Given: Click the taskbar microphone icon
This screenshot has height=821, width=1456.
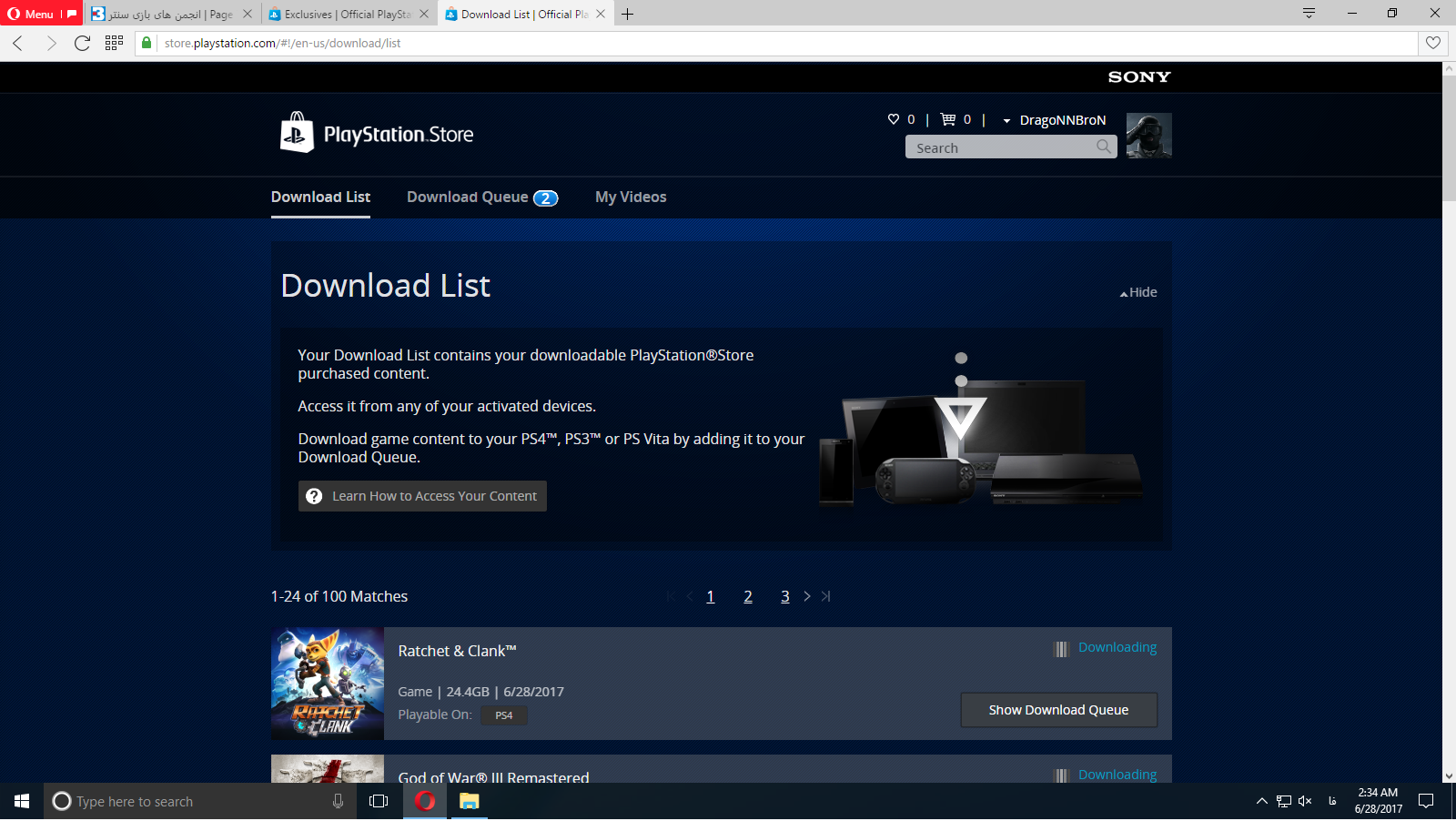Looking at the screenshot, I should [x=338, y=801].
